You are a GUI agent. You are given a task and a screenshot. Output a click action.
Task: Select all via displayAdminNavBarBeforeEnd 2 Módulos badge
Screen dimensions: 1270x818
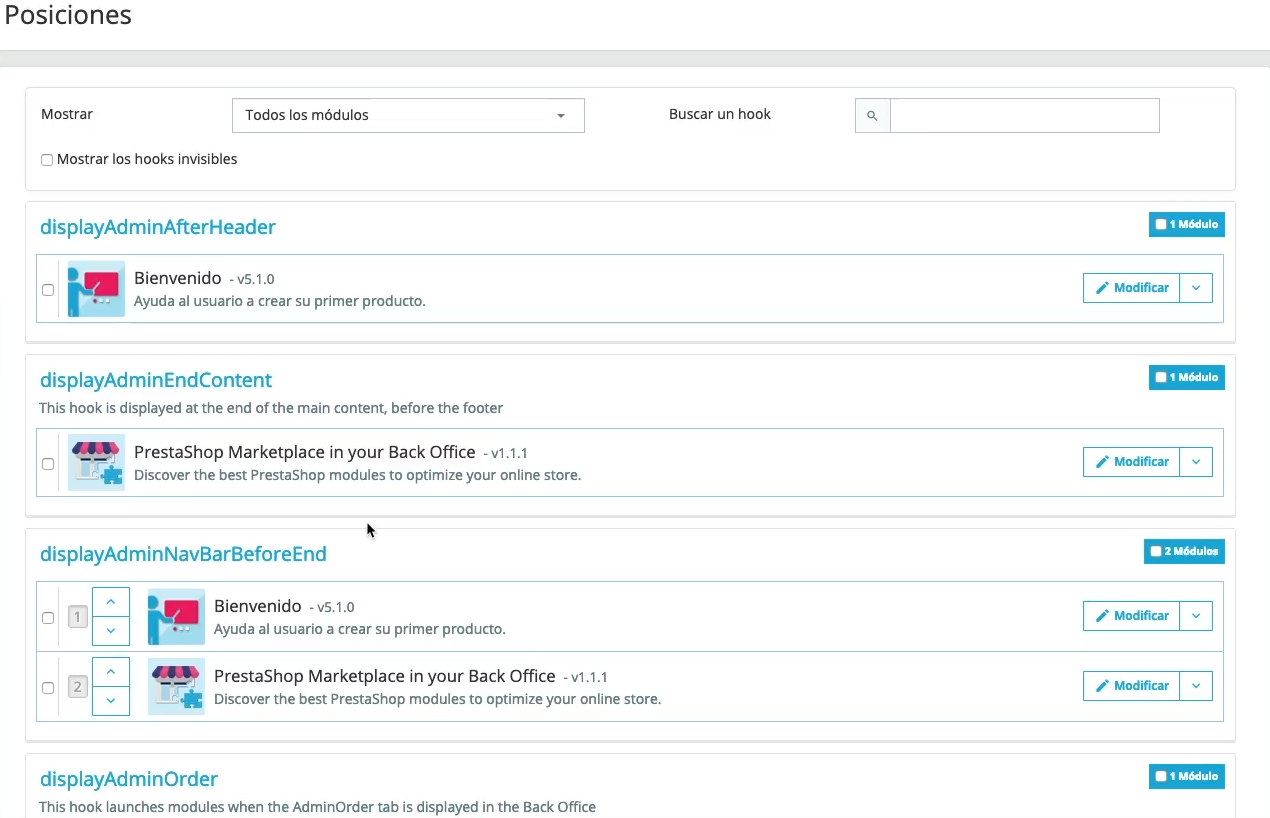point(1184,551)
